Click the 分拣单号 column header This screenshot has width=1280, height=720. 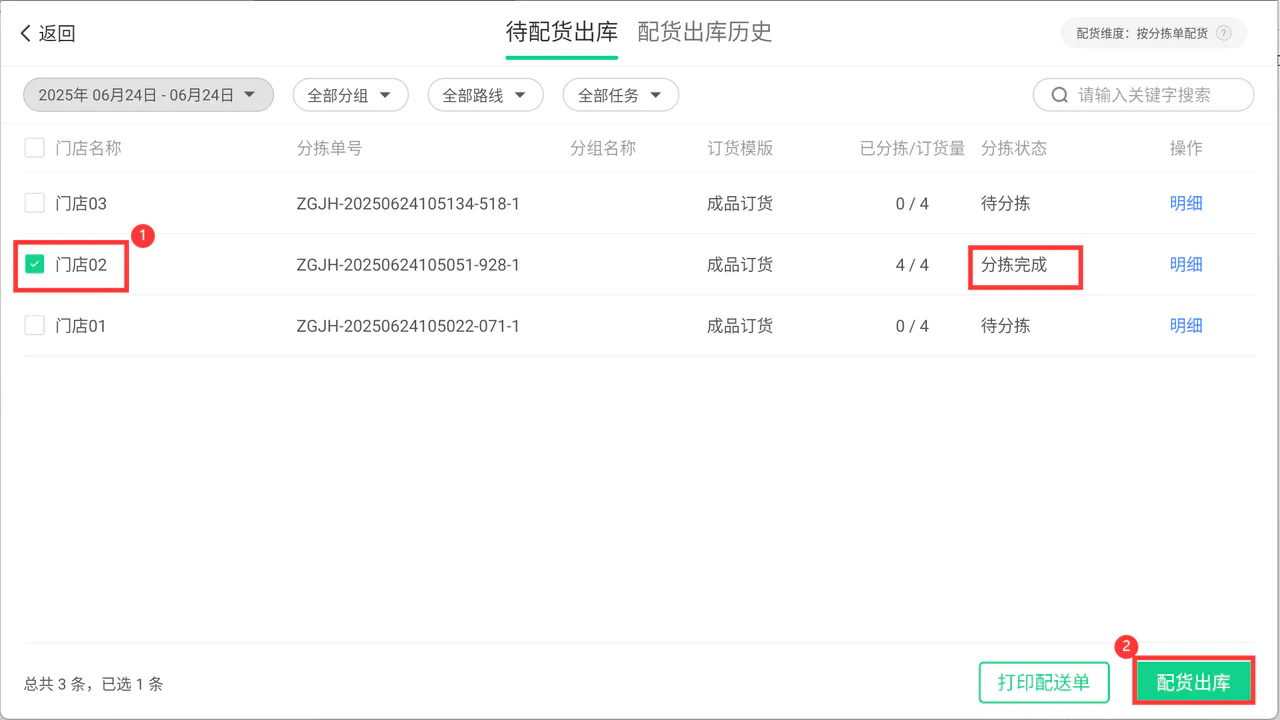pos(329,148)
